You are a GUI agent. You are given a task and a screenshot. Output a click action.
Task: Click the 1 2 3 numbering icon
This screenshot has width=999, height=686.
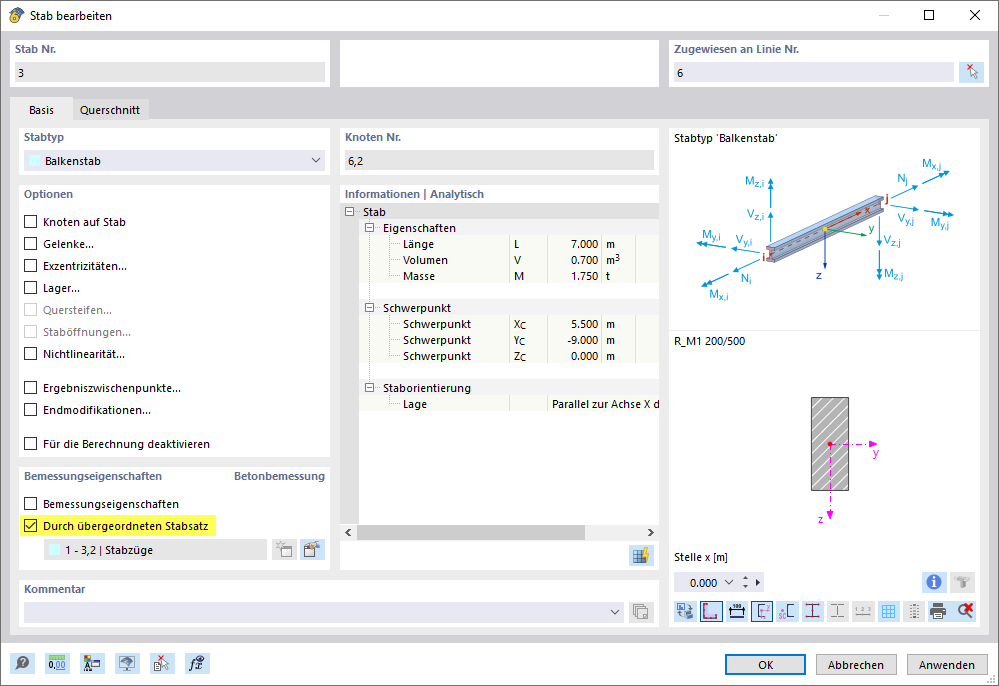[x=863, y=611]
